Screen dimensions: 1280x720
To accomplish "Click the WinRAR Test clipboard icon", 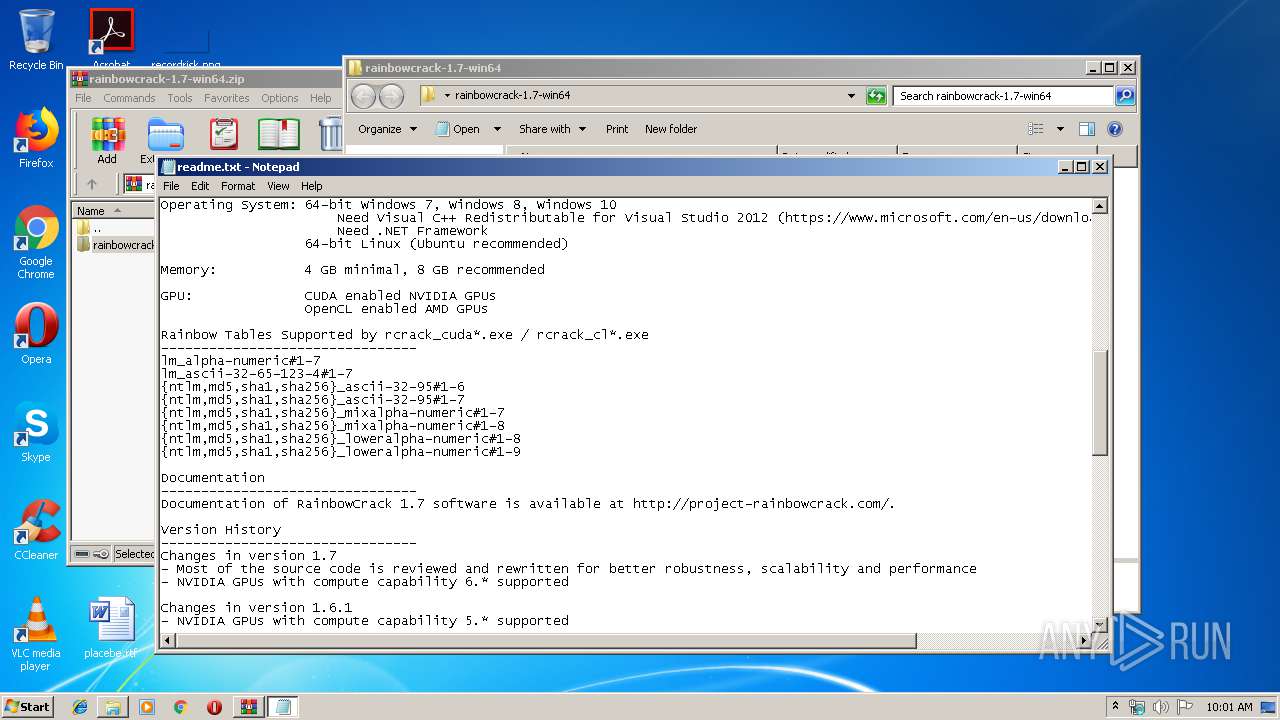I will pos(224,134).
